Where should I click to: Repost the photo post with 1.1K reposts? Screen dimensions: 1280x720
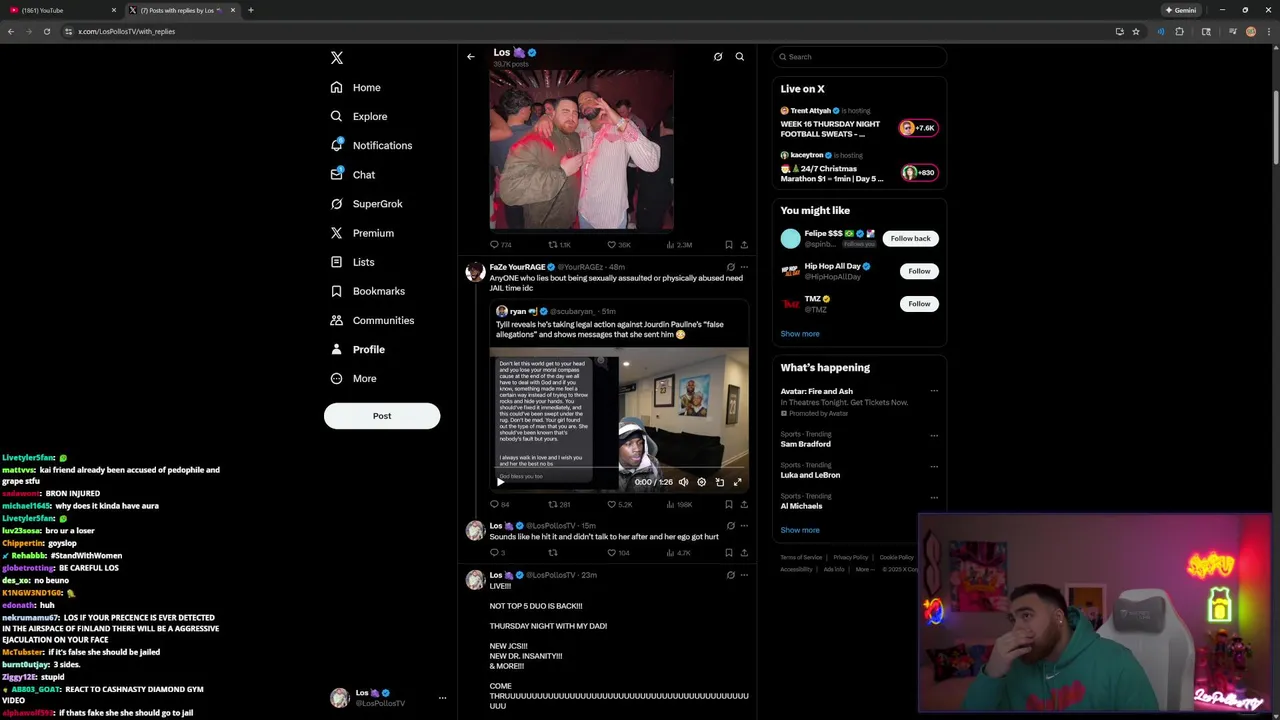[559, 244]
